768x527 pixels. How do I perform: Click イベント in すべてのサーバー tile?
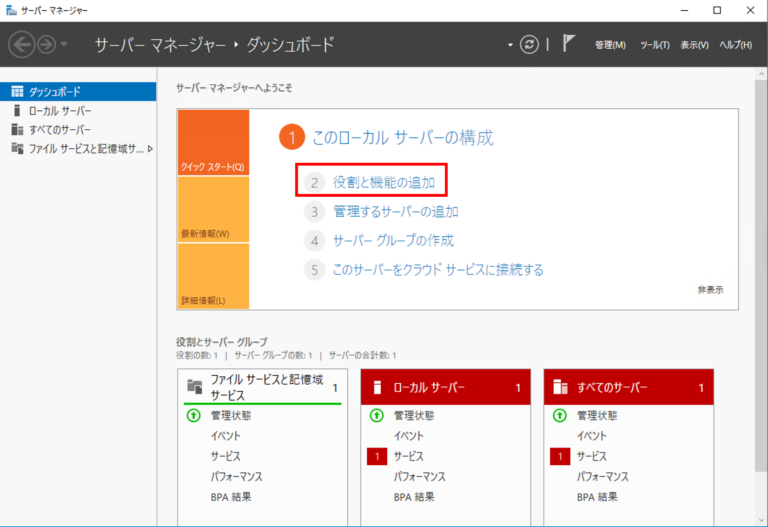tap(592, 436)
